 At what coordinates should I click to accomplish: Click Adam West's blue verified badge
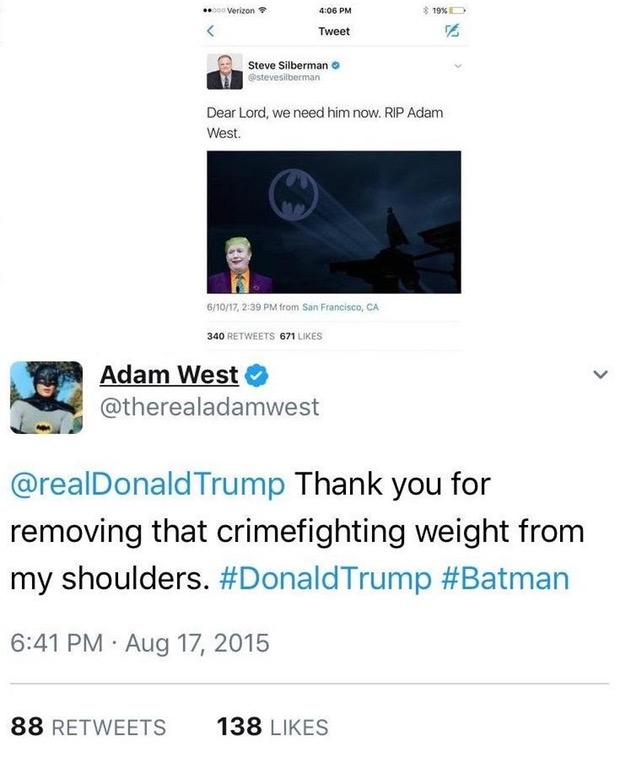point(256,376)
